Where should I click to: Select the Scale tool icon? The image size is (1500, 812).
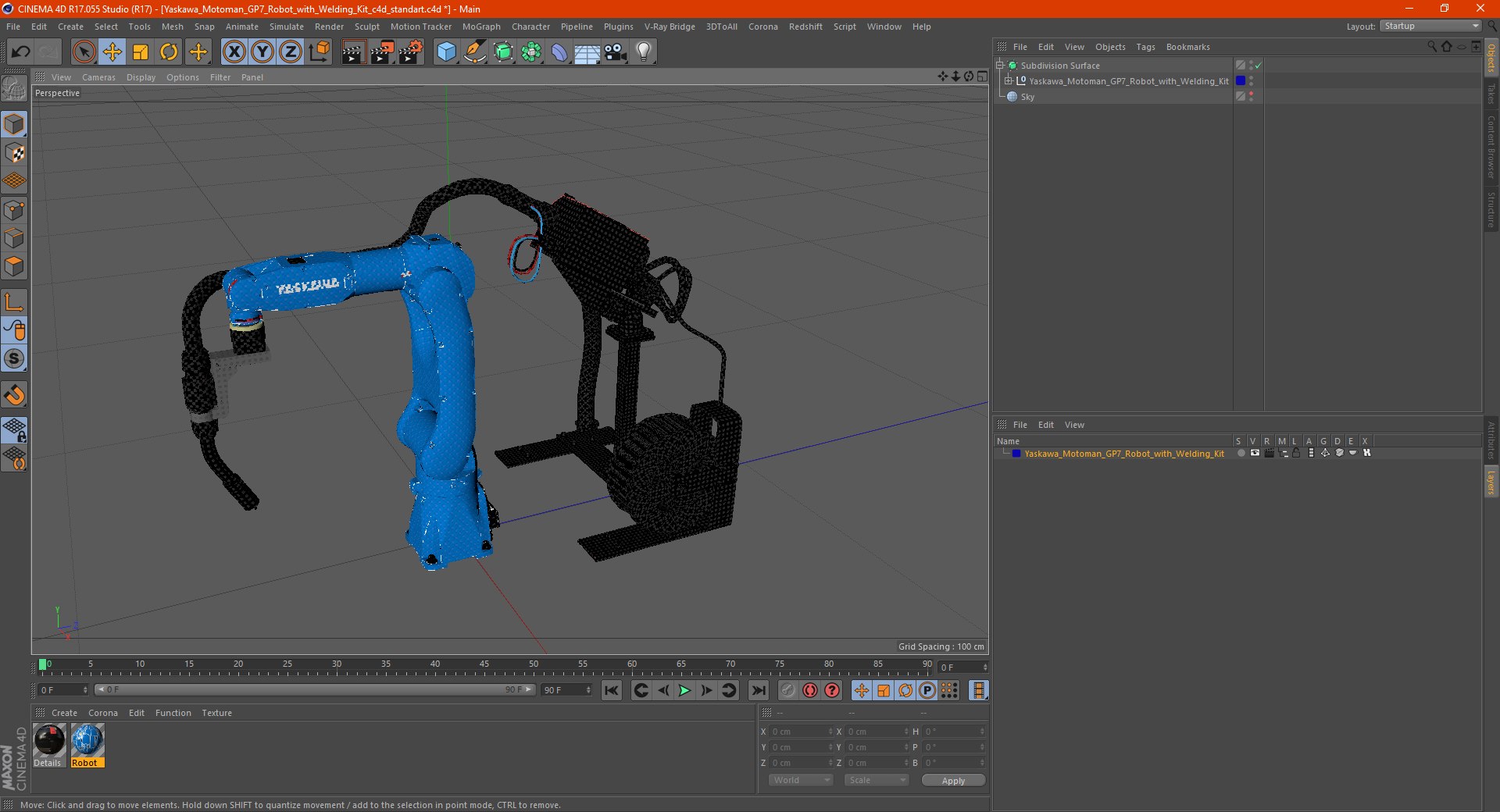(141, 52)
